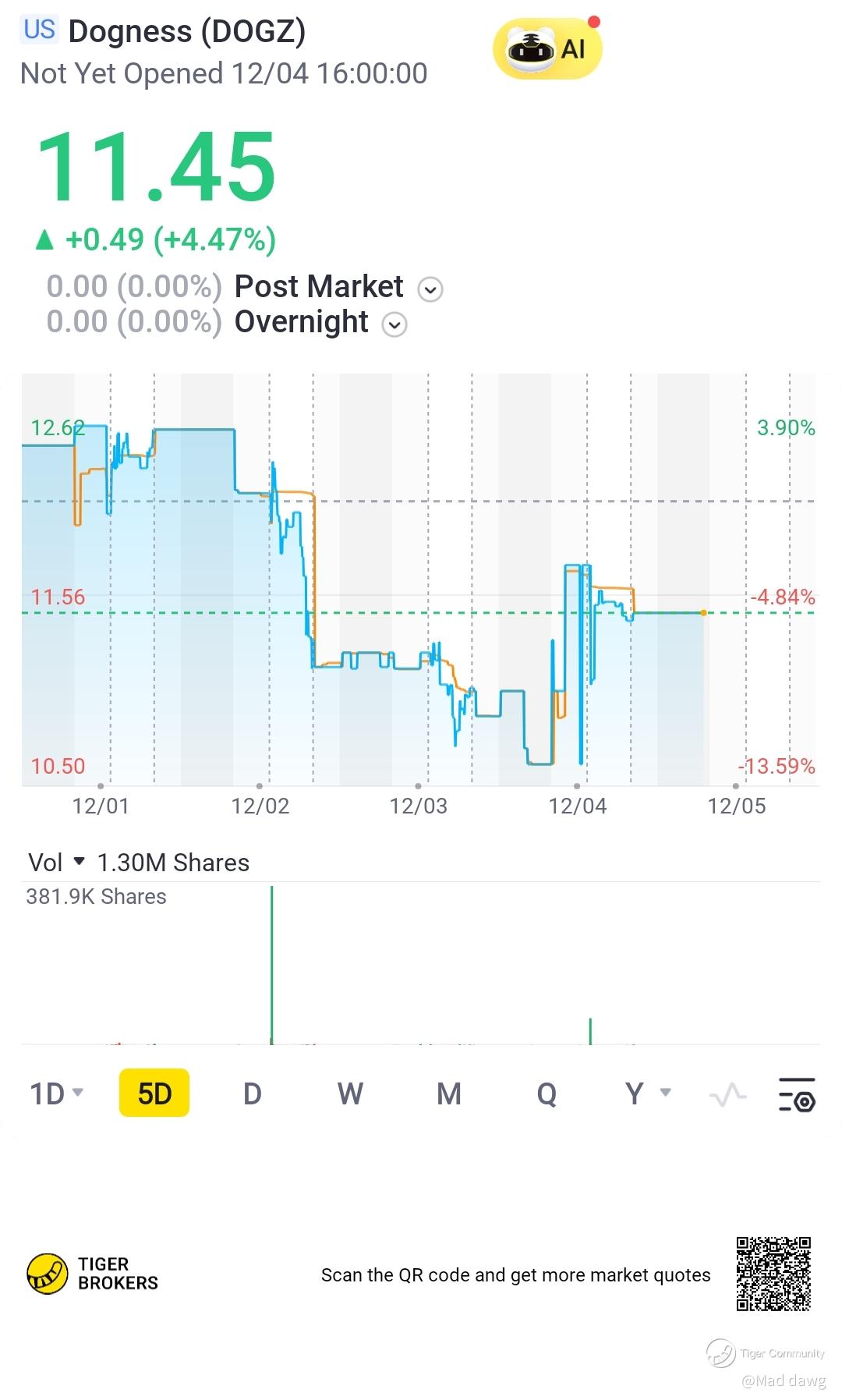Select the 5D chart tab
The image size is (842, 1400).
point(154,1093)
